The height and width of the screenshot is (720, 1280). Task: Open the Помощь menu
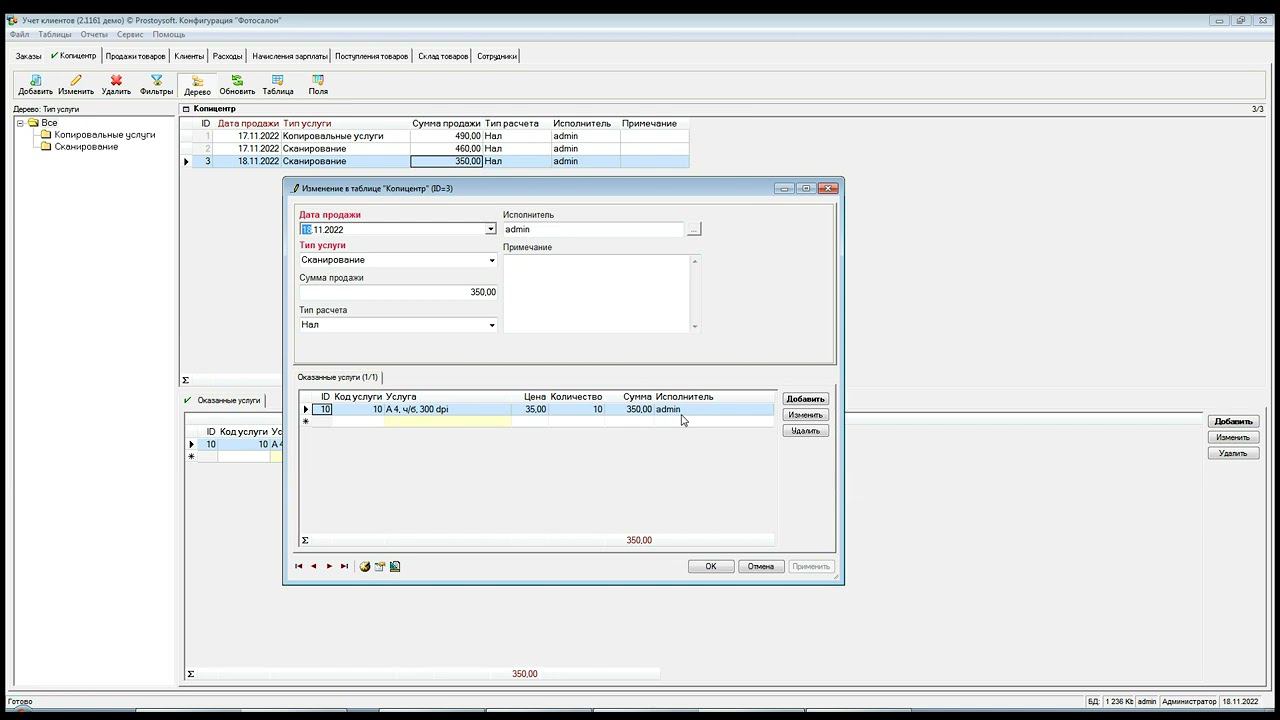point(169,35)
